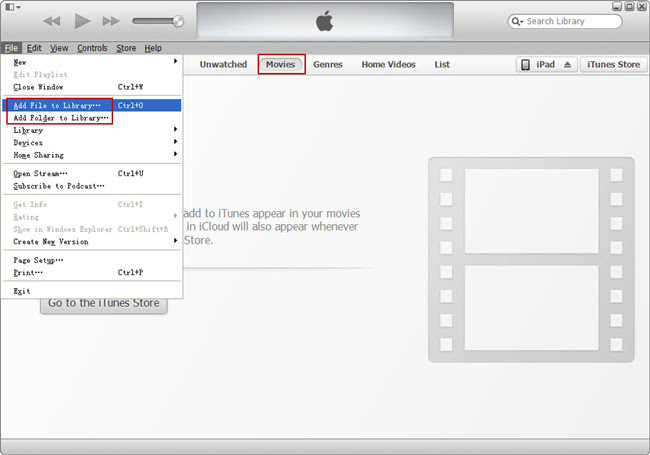Switch to the List tab
This screenshot has width=650, height=455.
442,65
